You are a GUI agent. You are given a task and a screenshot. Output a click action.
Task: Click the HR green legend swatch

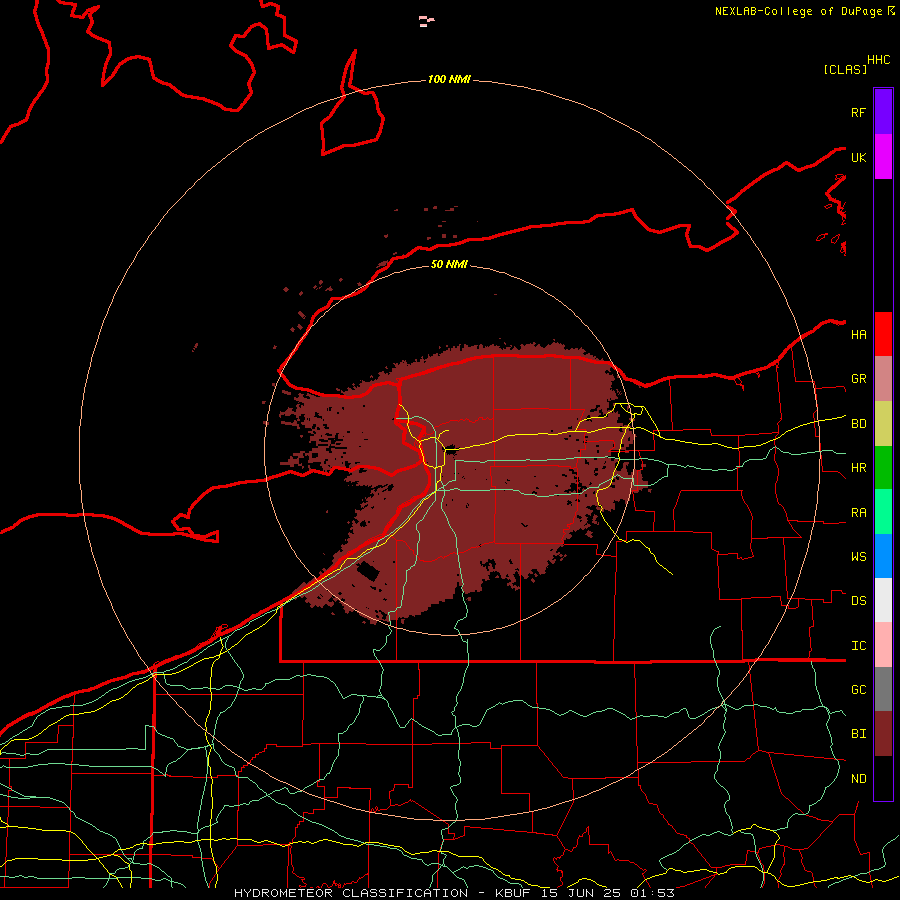pyautogui.click(x=883, y=468)
